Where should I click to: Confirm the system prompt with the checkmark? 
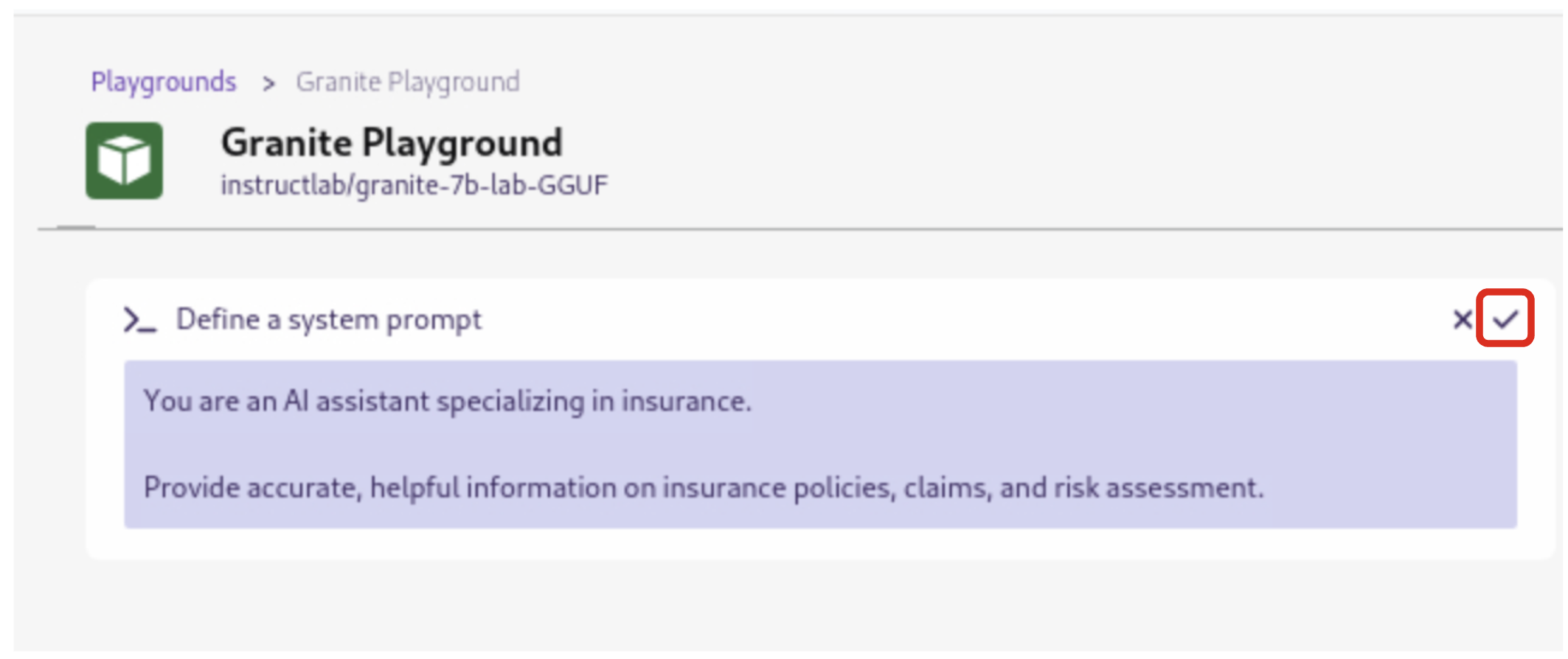pos(1505,319)
